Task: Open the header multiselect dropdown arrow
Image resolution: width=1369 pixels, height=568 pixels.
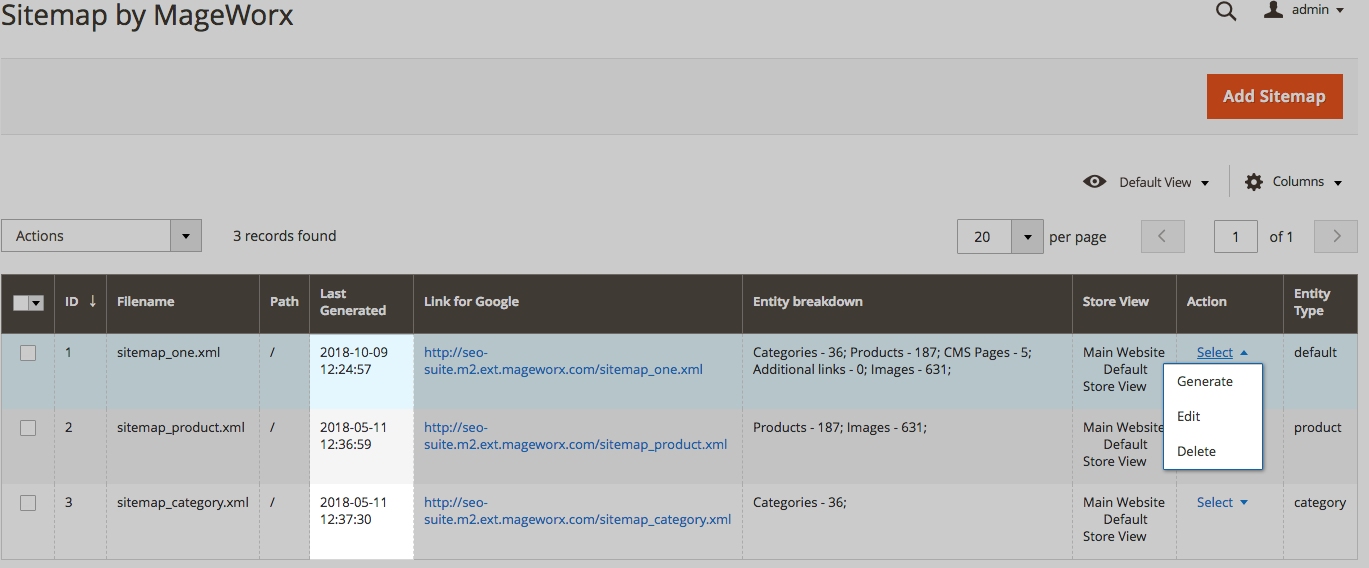Action: point(37,303)
